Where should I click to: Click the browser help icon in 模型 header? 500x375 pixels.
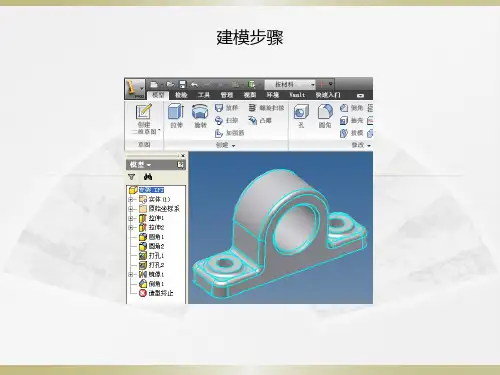(x=180, y=165)
